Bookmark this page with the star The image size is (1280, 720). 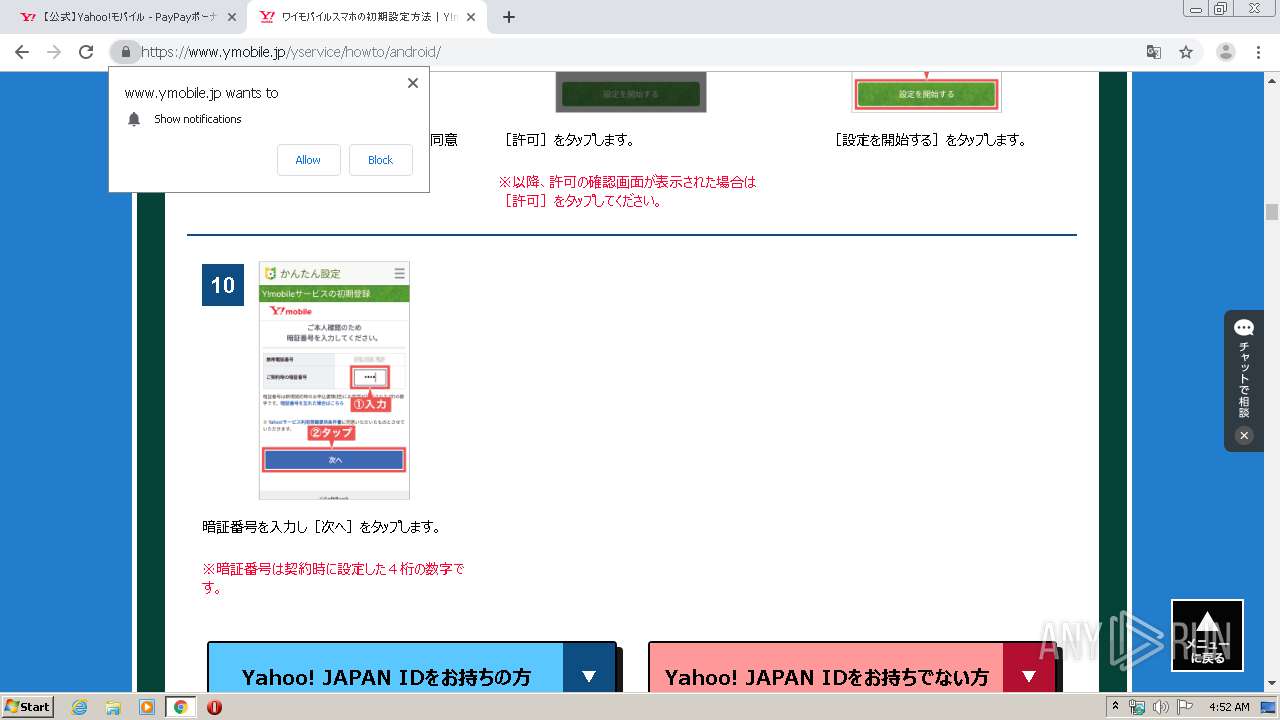click(x=1186, y=52)
